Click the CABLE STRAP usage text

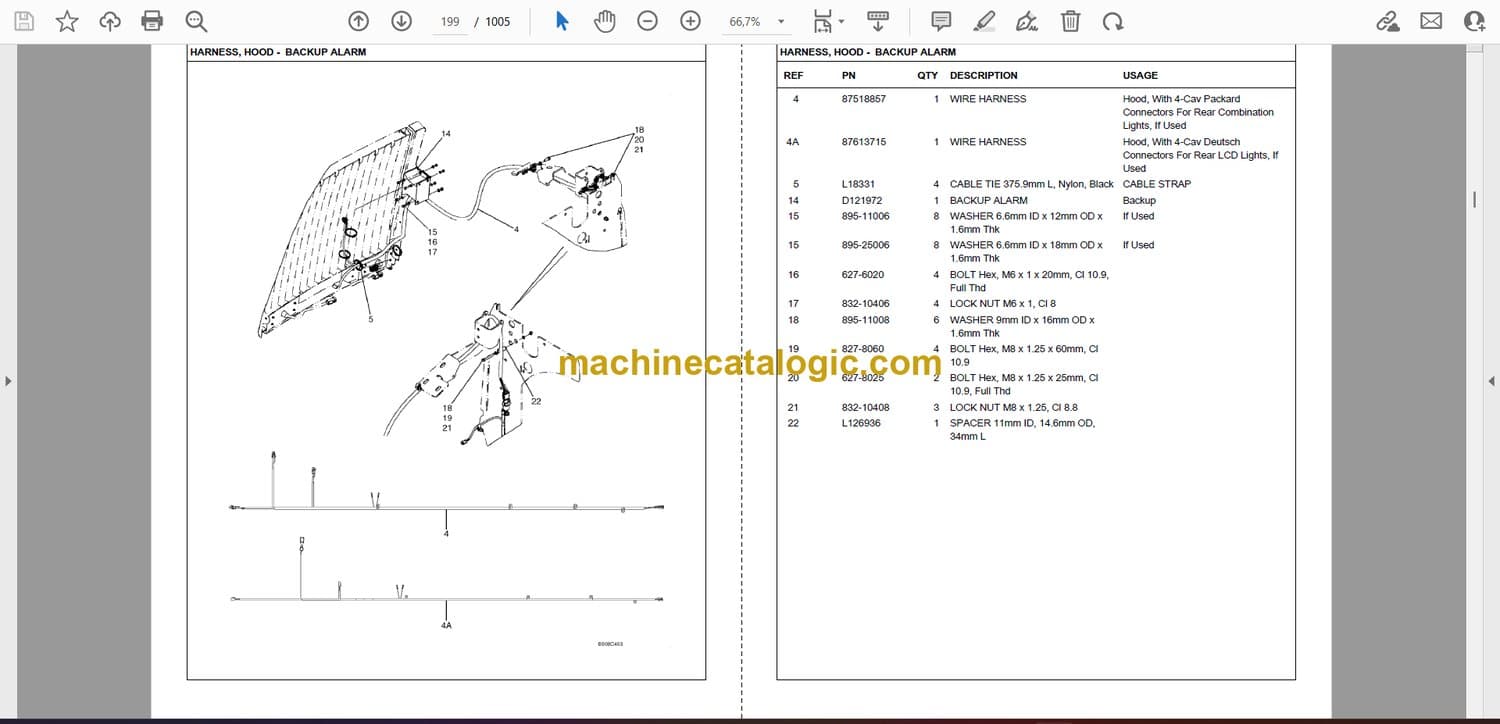pyautogui.click(x=1157, y=184)
